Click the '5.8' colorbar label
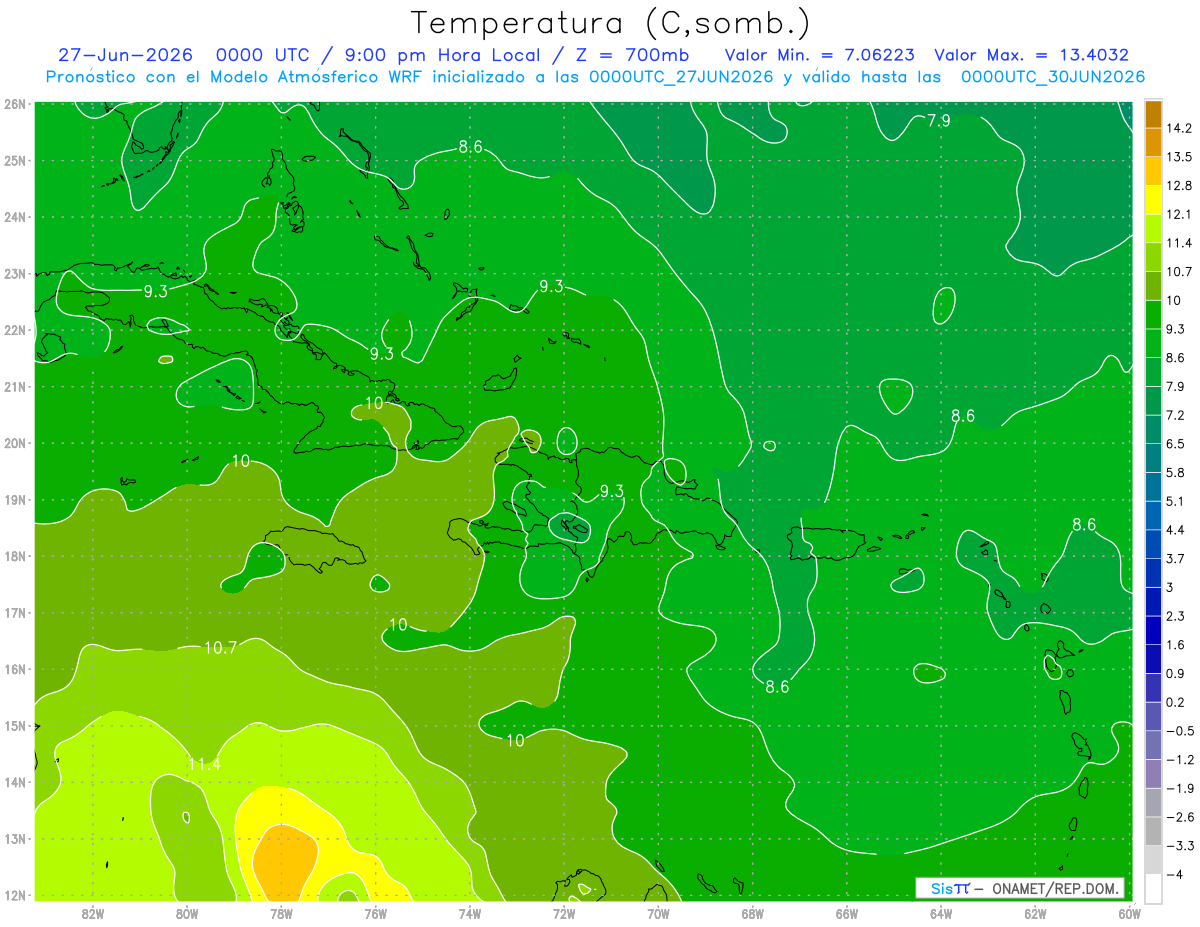1200x927 pixels. (x=1175, y=472)
